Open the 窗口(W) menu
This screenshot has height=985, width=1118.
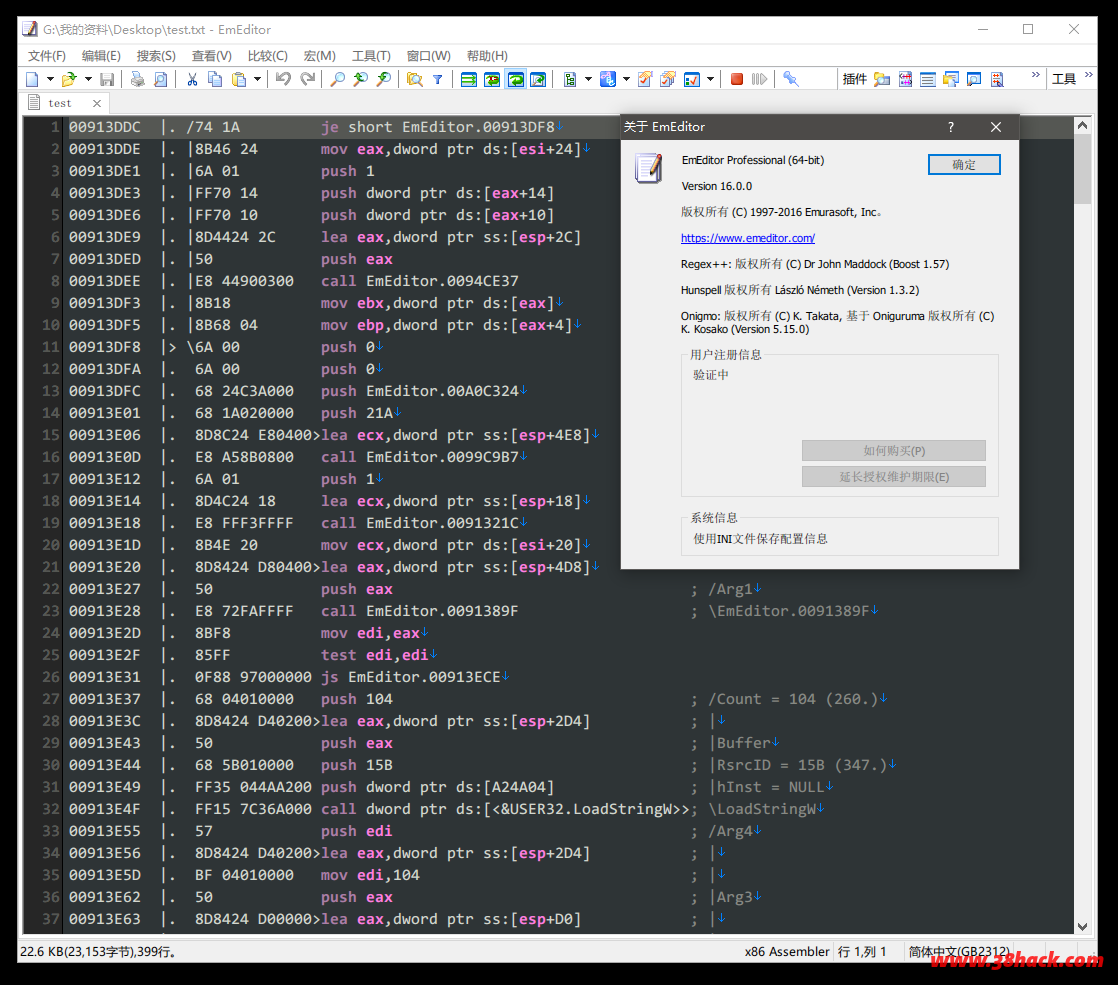coord(429,56)
